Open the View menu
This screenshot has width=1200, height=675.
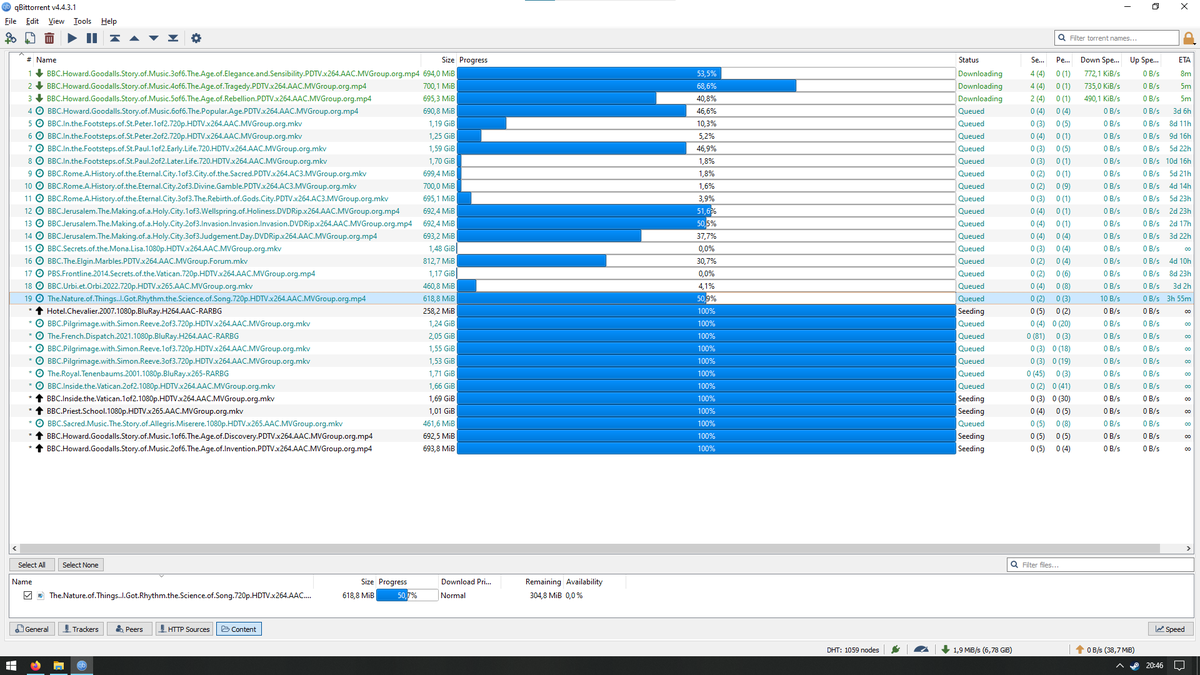[57, 21]
